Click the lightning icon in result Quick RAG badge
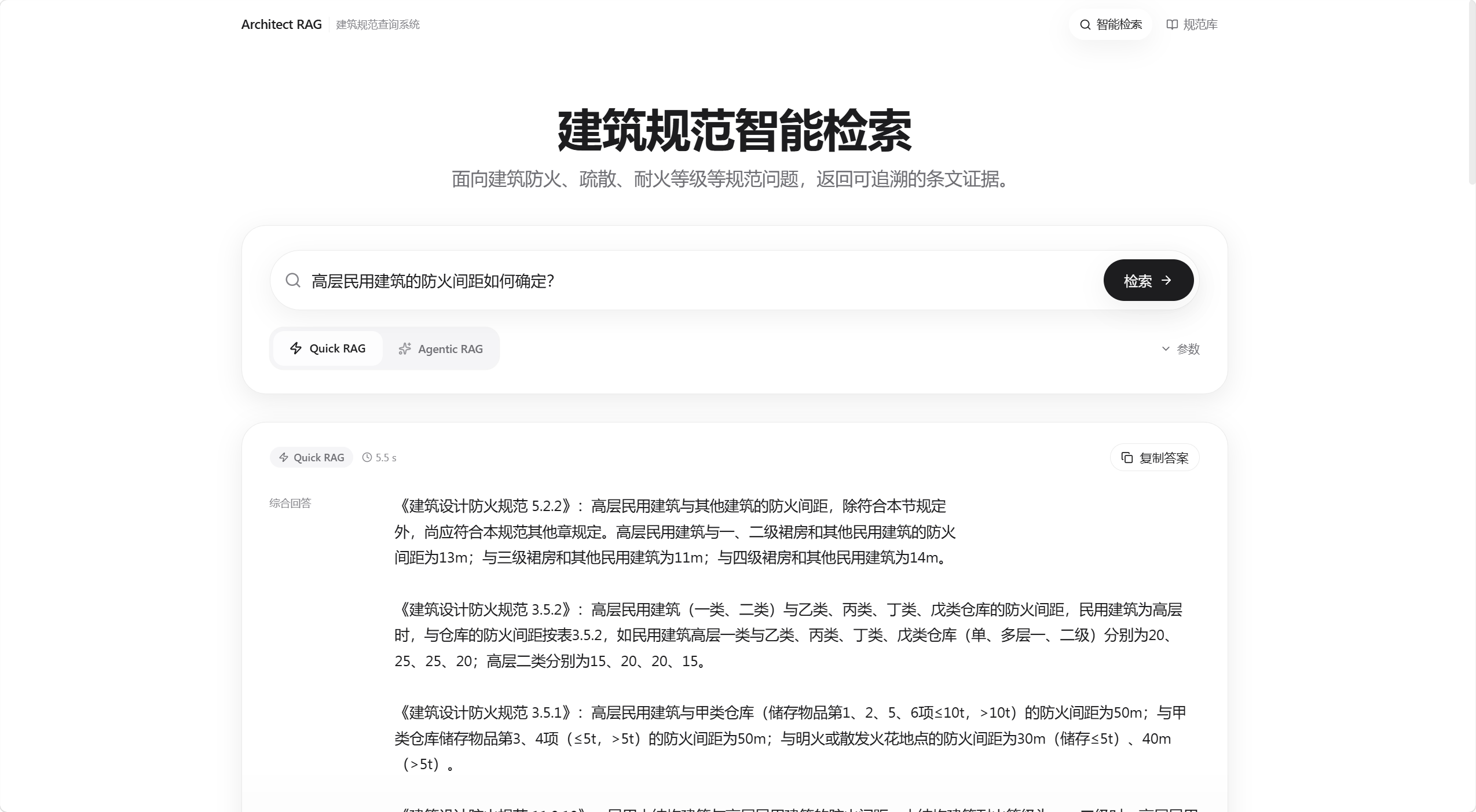 coord(284,457)
